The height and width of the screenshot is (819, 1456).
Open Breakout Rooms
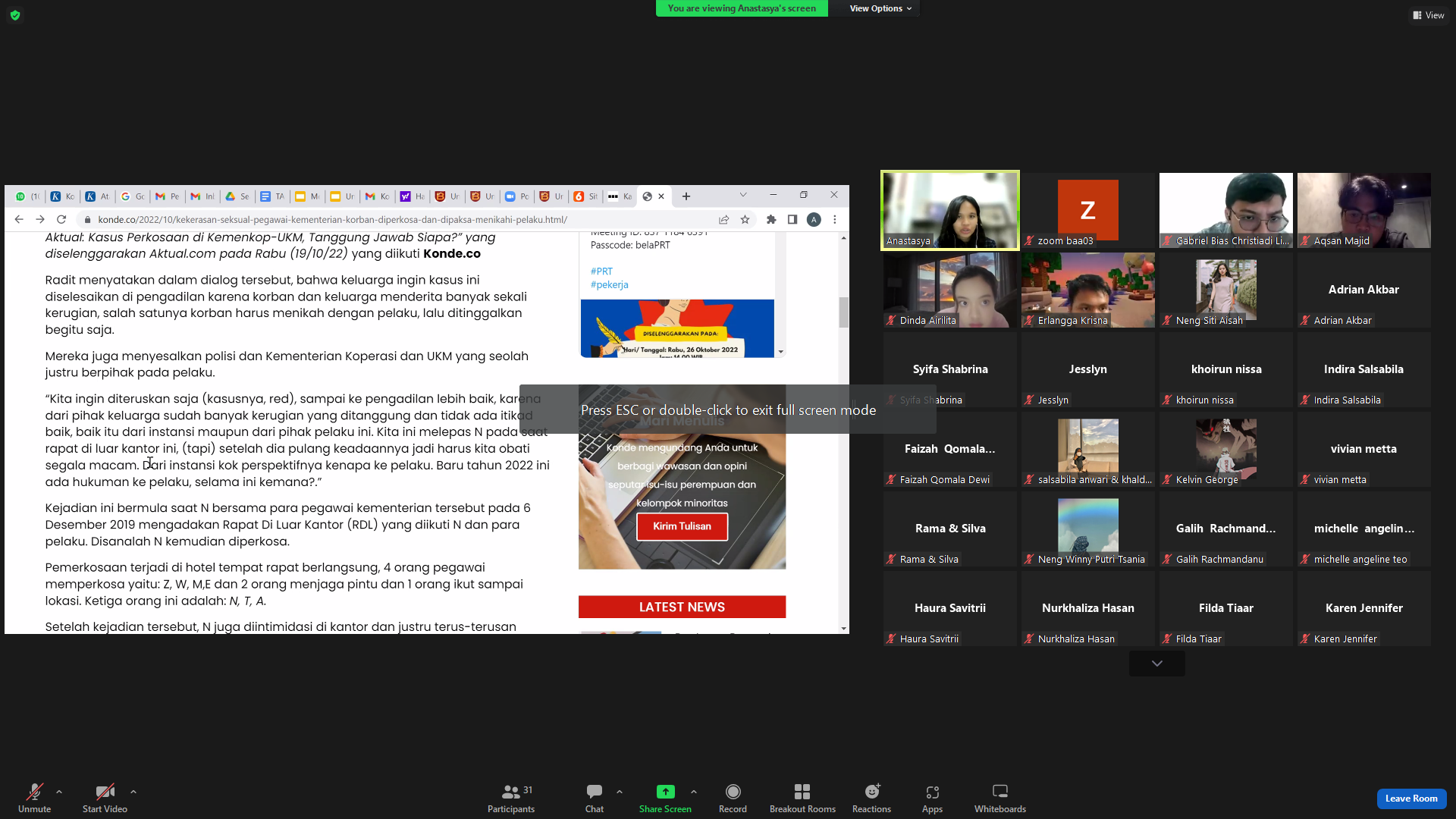coord(802,798)
